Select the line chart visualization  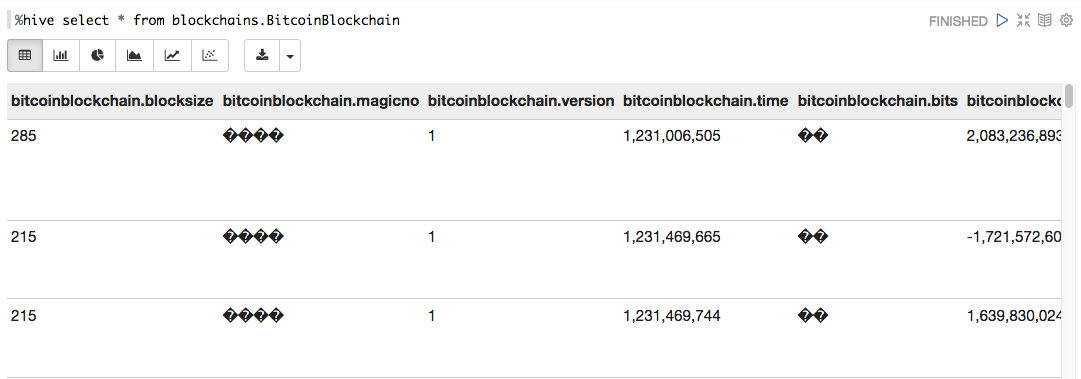[172, 56]
